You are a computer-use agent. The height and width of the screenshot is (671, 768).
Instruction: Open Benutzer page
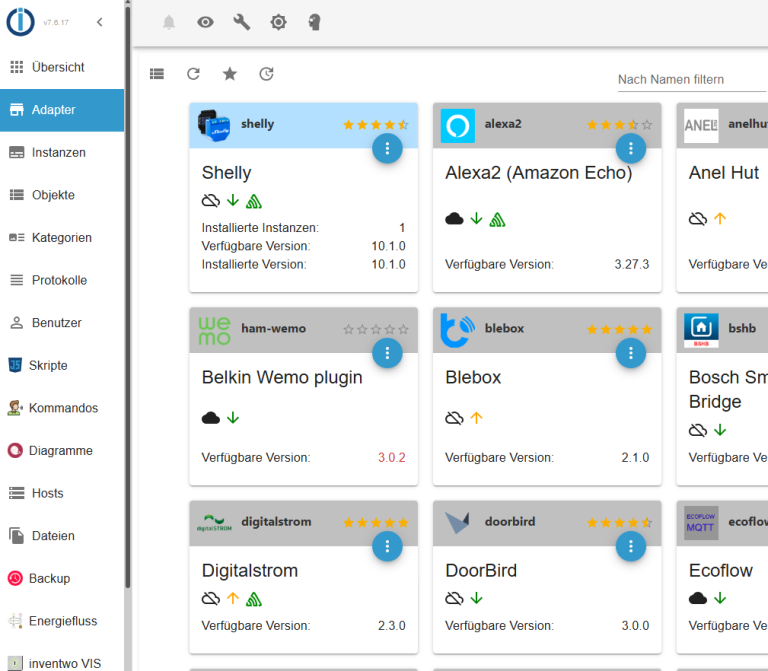(62, 323)
